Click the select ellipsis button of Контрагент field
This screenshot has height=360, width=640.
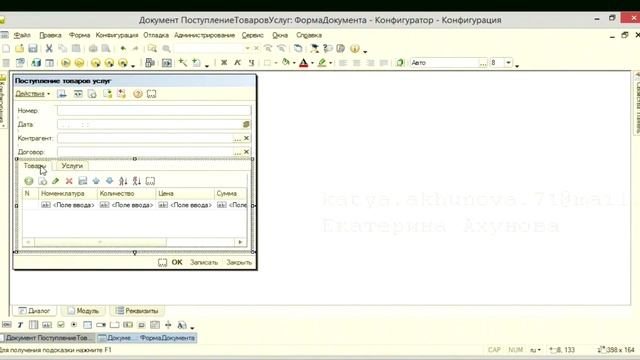pyautogui.click(x=237, y=138)
